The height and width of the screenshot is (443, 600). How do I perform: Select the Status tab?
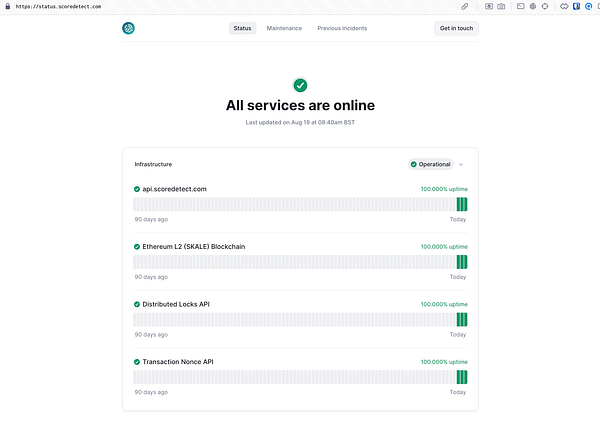(242, 28)
